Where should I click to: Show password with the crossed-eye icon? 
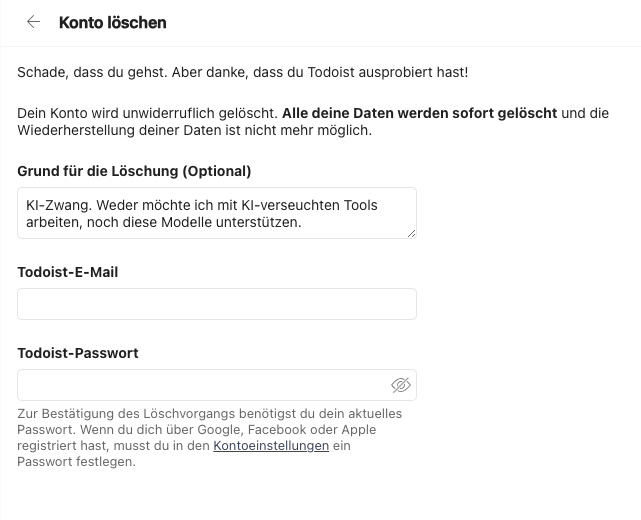tap(401, 385)
